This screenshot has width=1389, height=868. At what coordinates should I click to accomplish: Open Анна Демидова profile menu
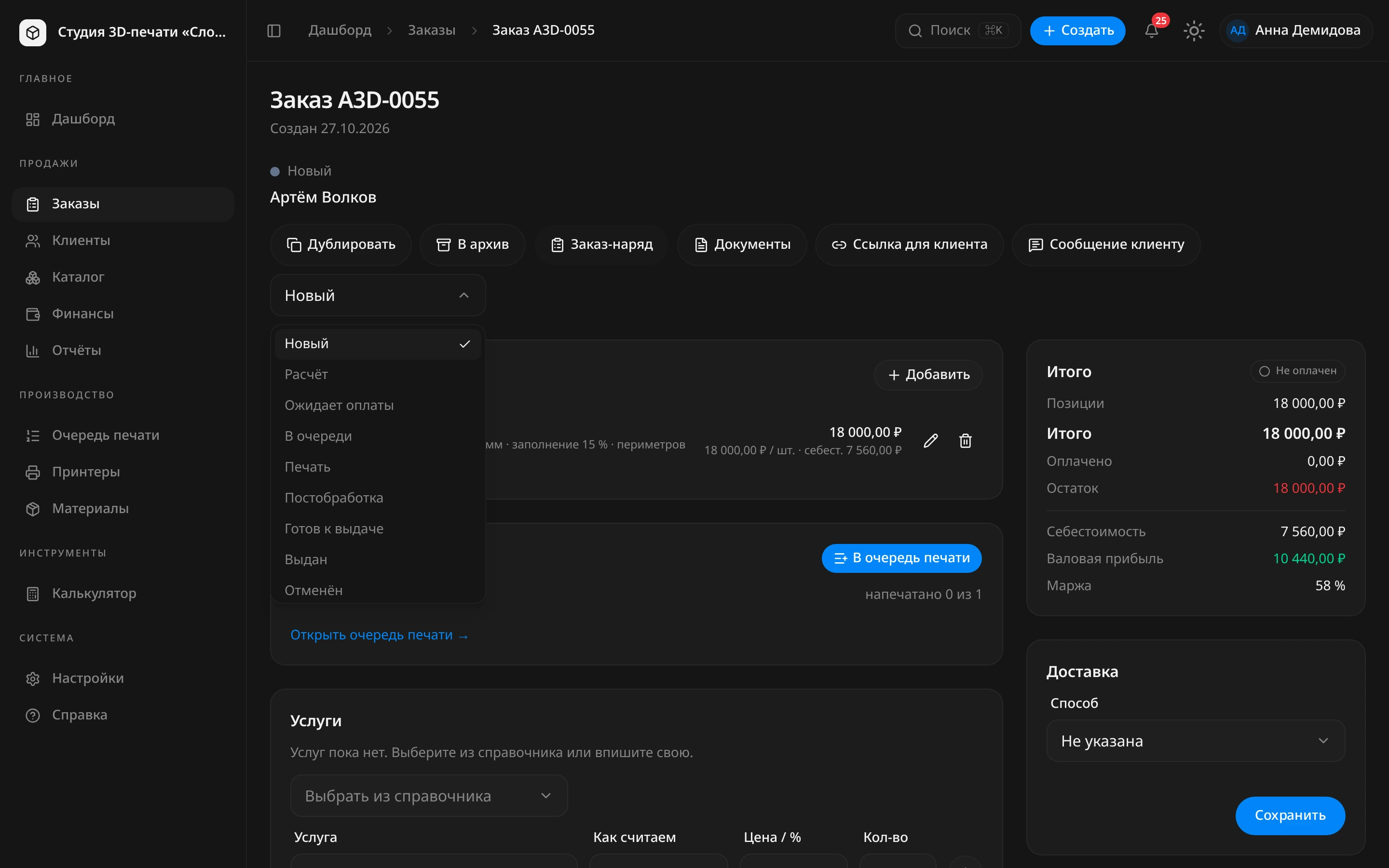click(x=1295, y=30)
